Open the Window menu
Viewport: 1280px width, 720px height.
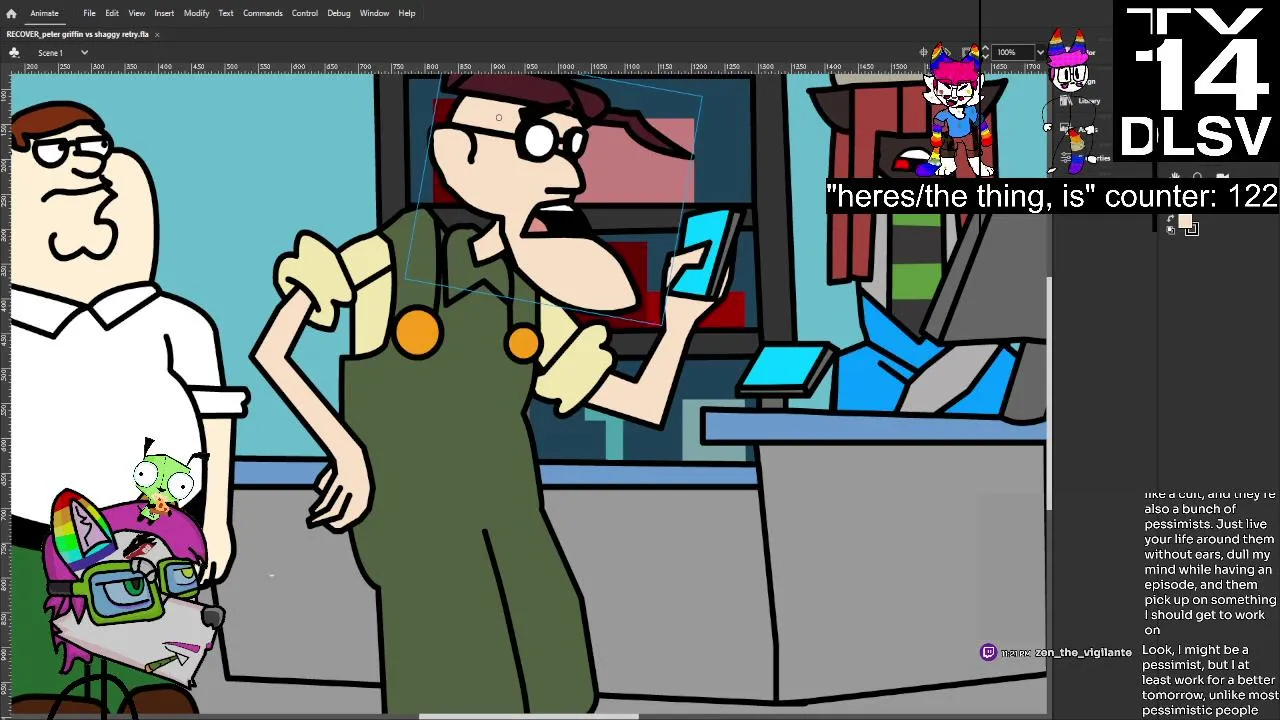(374, 13)
